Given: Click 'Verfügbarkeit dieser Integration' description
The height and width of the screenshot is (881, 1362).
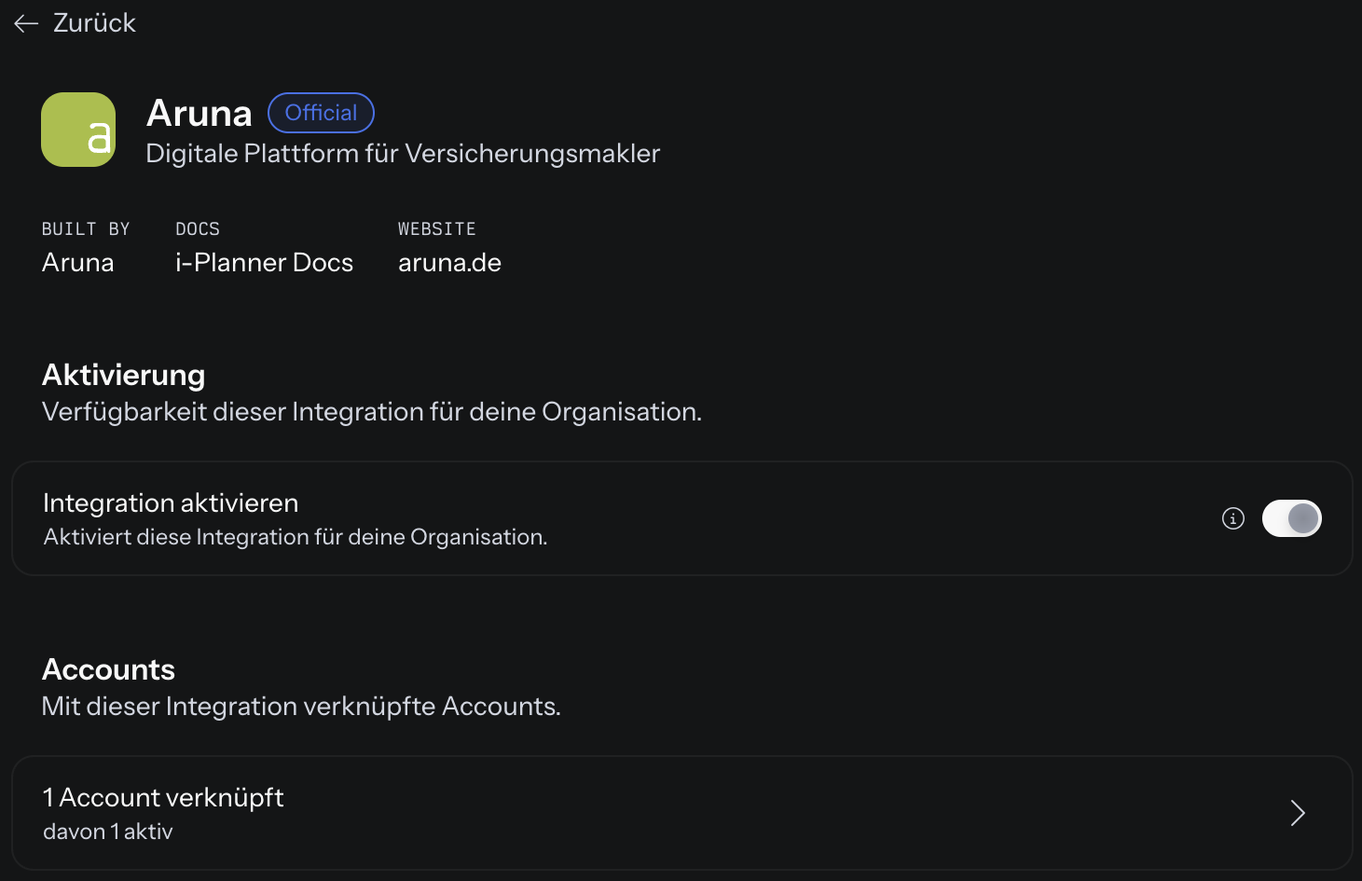Looking at the screenshot, I should pyautogui.click(x=372, y=412).
